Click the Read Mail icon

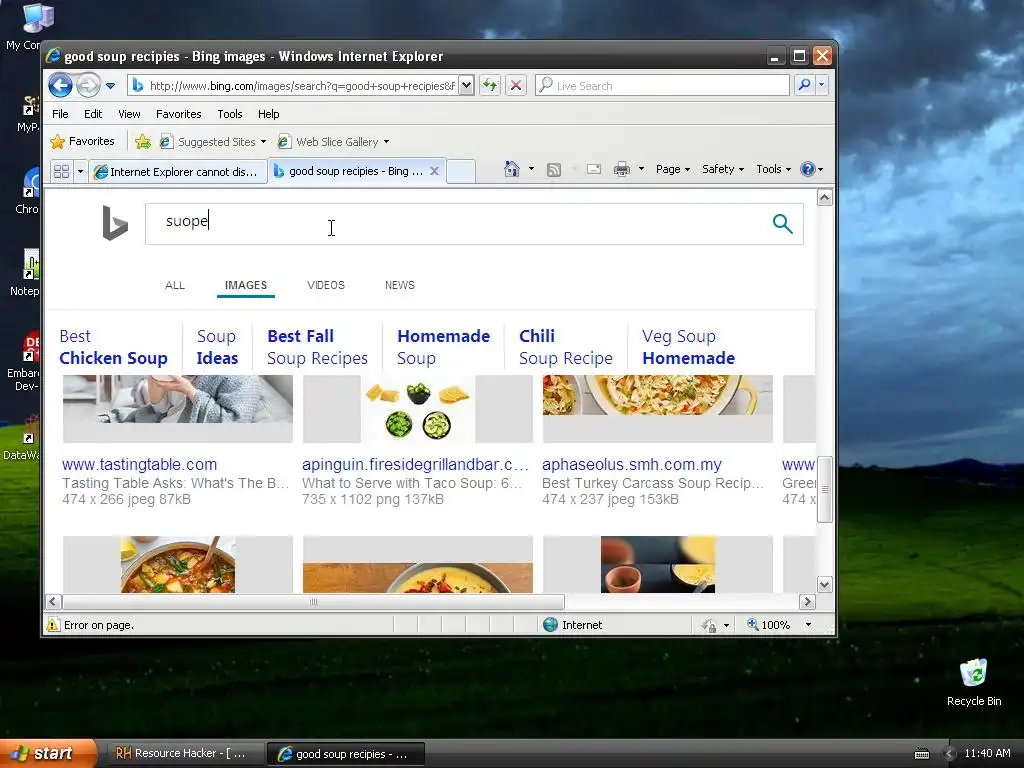coord(594,169)
